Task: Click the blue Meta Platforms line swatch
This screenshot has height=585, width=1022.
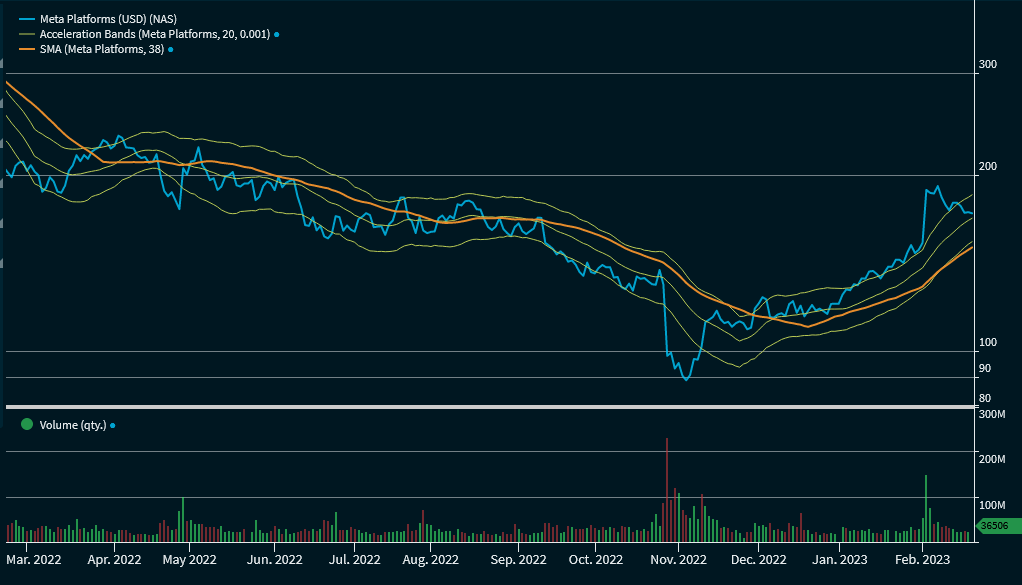Action: tap(26, 19)
